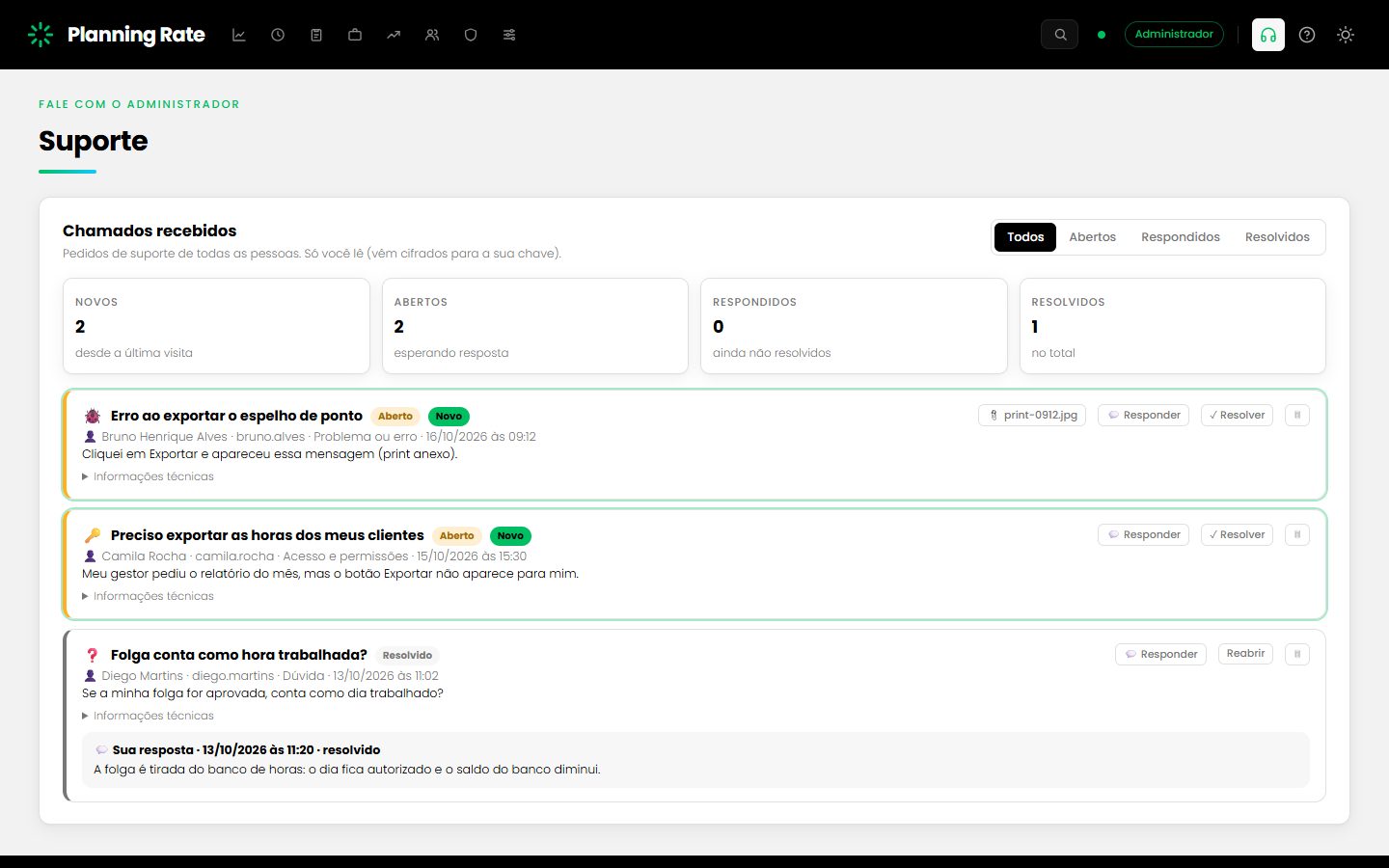Click the Respondidos summary card

[854, 326]
